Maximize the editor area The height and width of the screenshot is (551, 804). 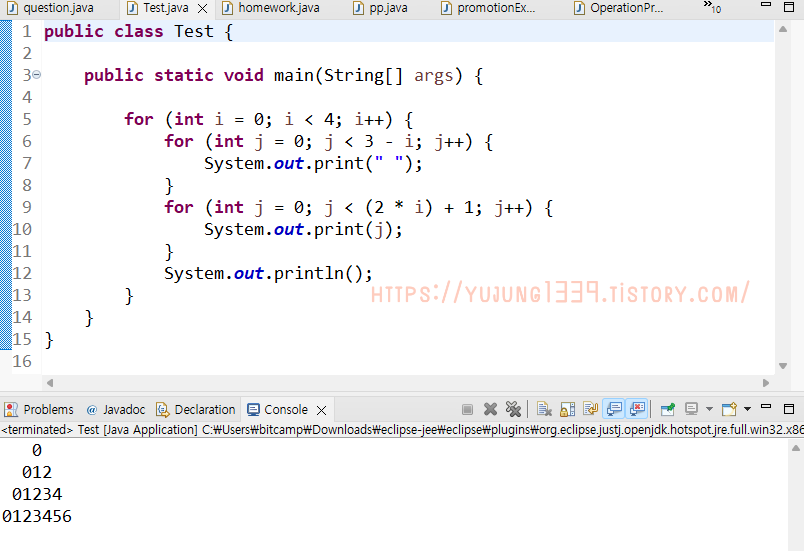pos(789,7)
